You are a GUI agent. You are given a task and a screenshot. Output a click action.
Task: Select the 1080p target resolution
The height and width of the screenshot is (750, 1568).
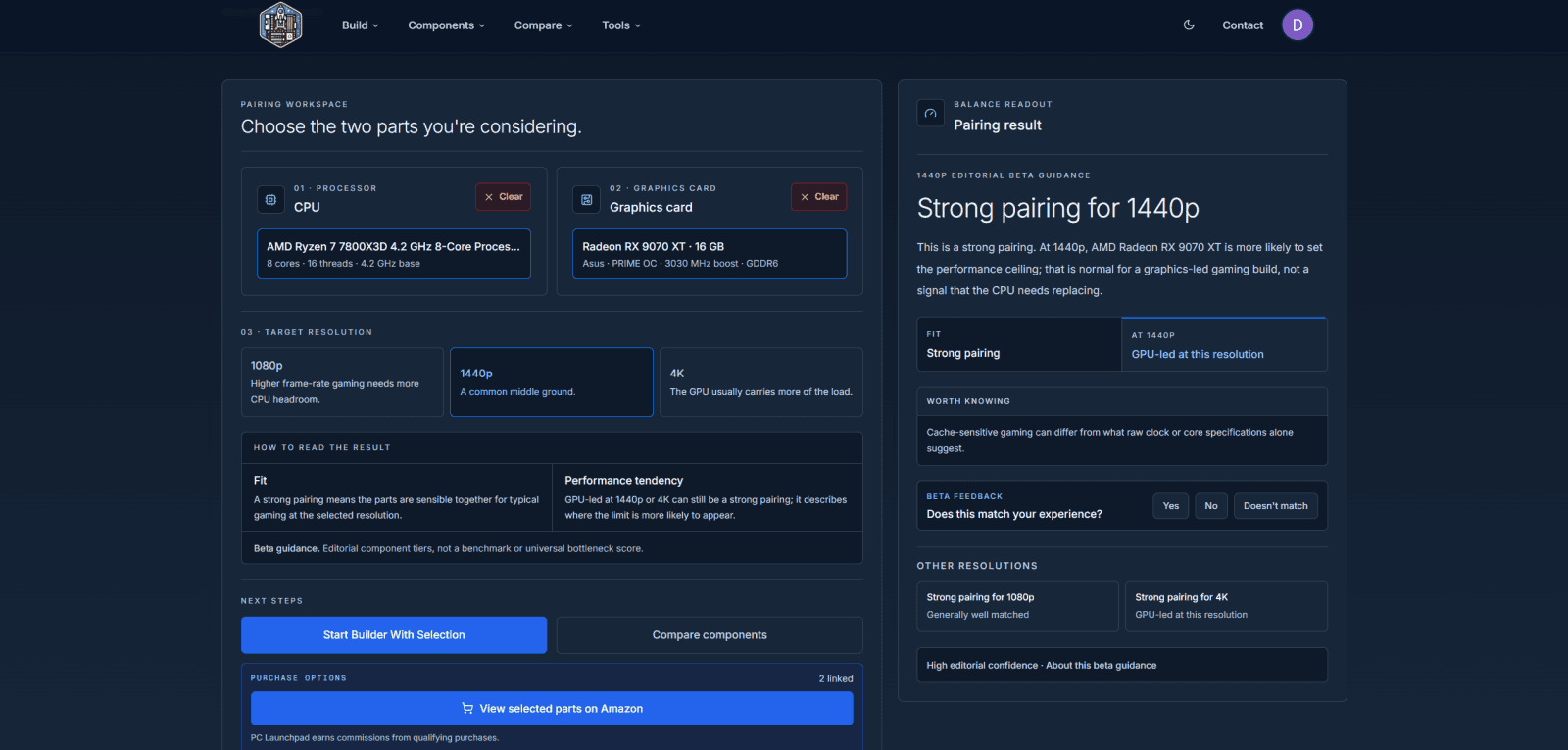coord(342,381)
